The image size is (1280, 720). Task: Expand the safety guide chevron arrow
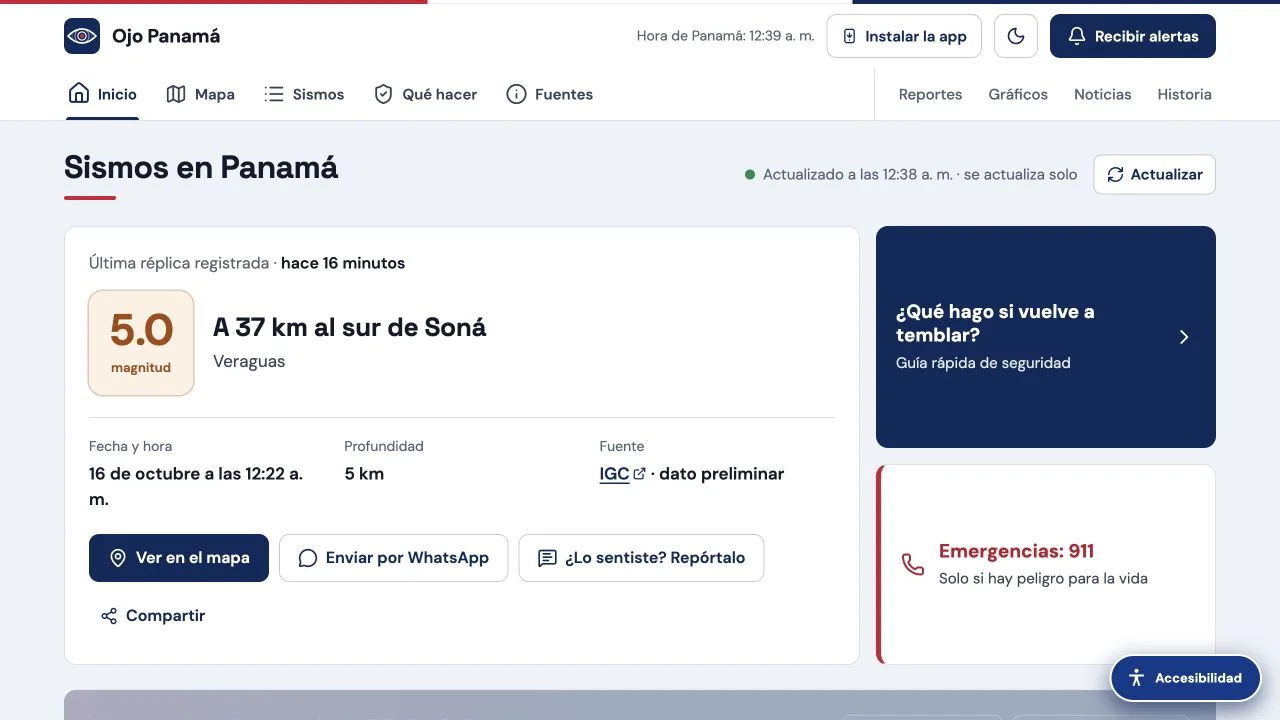pyautogui.click(x=1184, y=337)
